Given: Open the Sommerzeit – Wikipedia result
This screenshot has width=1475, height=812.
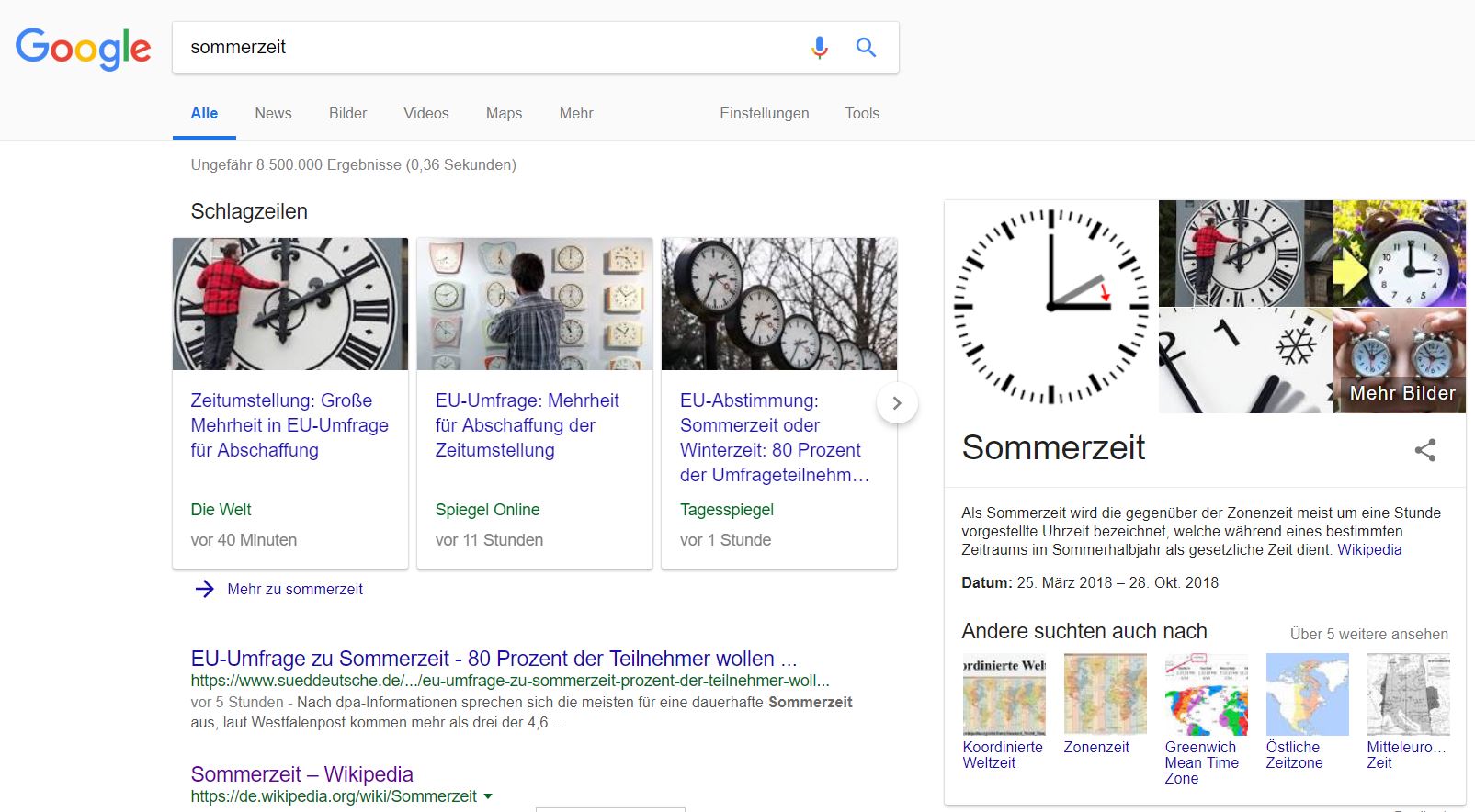Looking at the screenshot, I should pos(301,774).
